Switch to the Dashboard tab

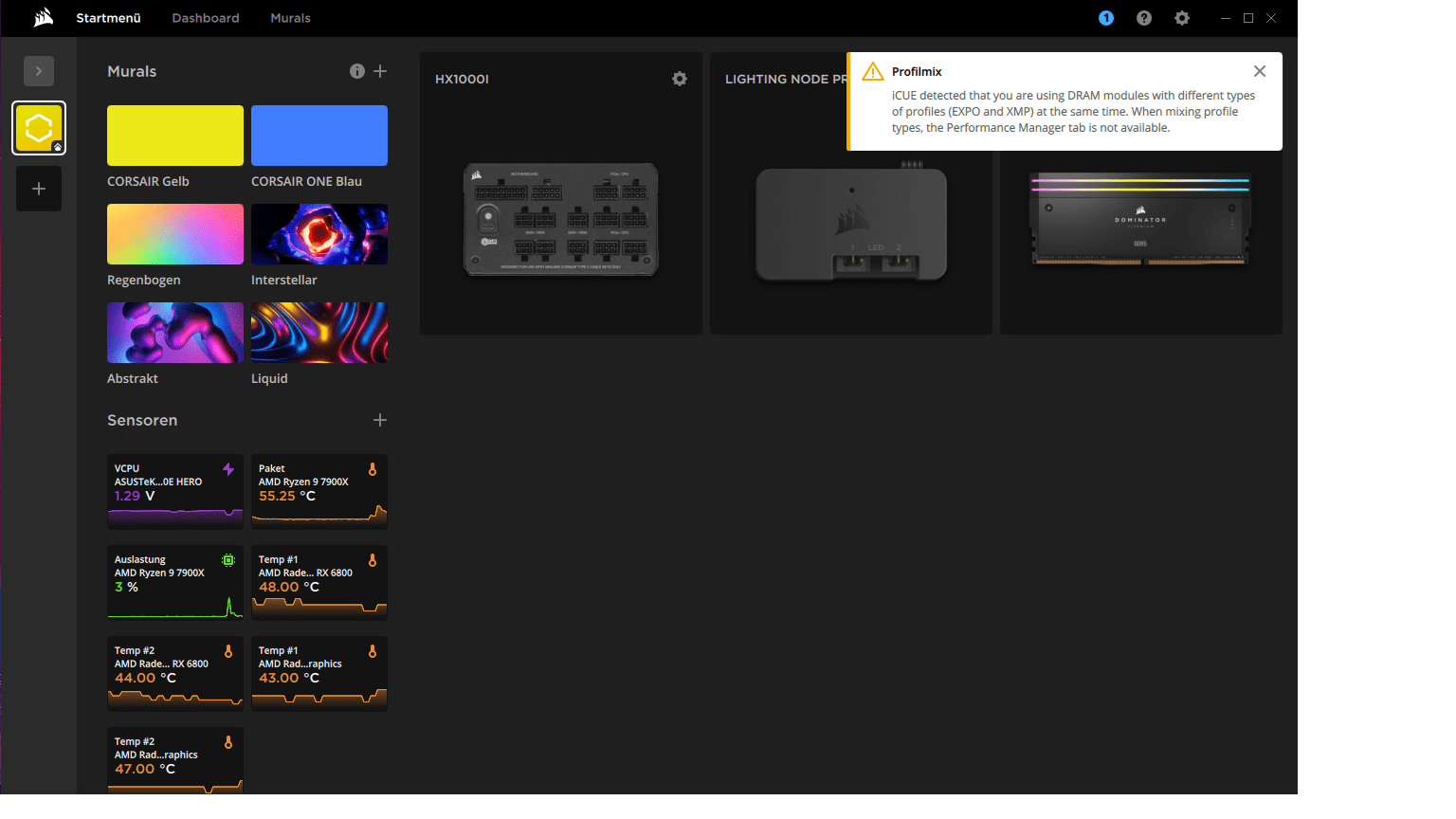[206, 18]
